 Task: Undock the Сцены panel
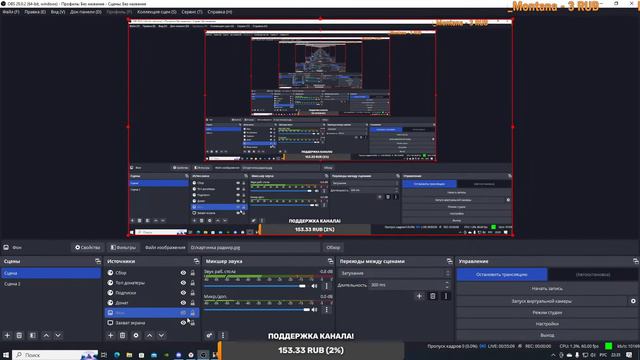point(98,261)
